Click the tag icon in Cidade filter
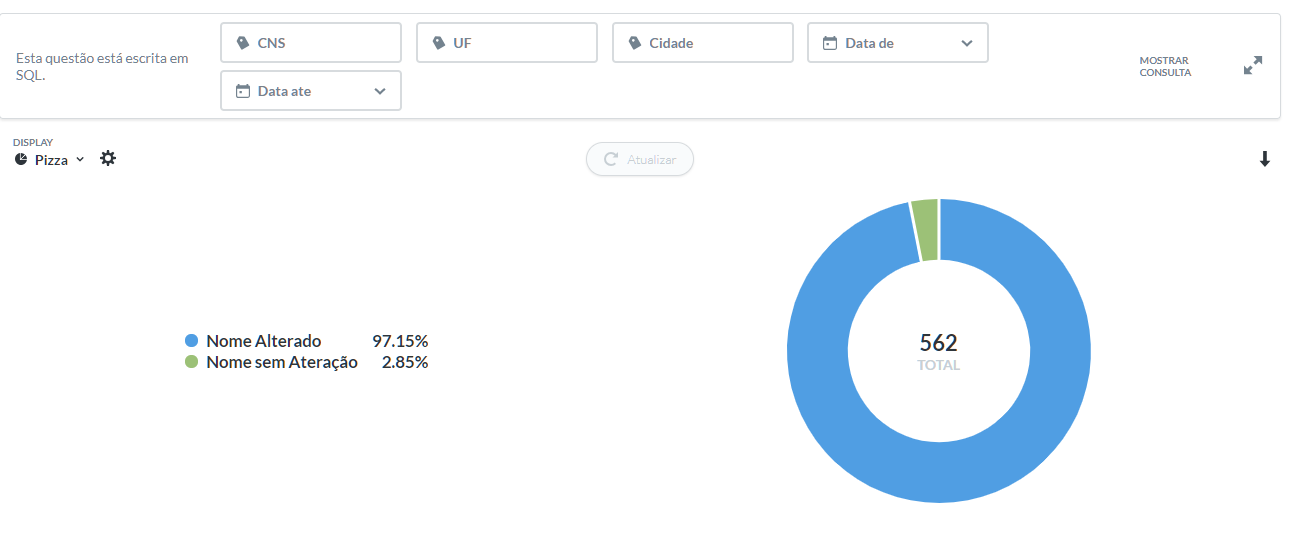This screenshot has height=537, width=1291. pyautogui.click(x=634, y=43)
